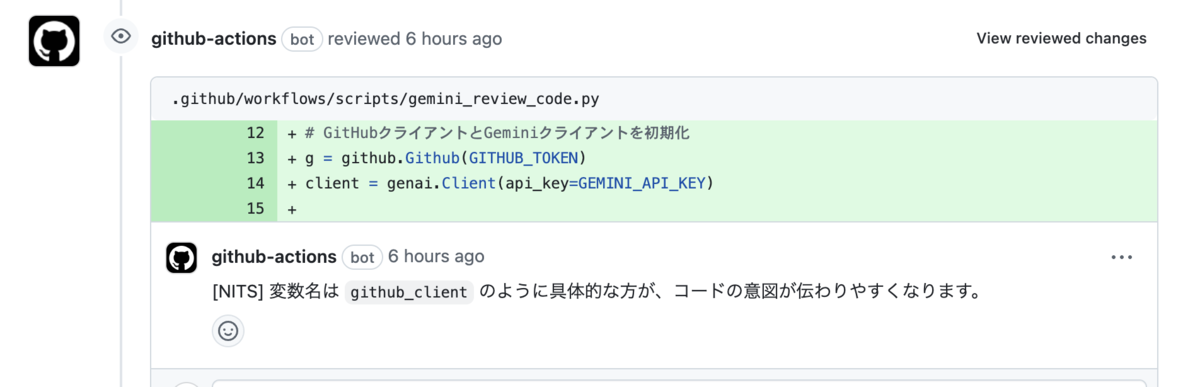Click the eye review icon in timeline
The width and height of the screenshot is (1200, 387).
coord(121,37)
